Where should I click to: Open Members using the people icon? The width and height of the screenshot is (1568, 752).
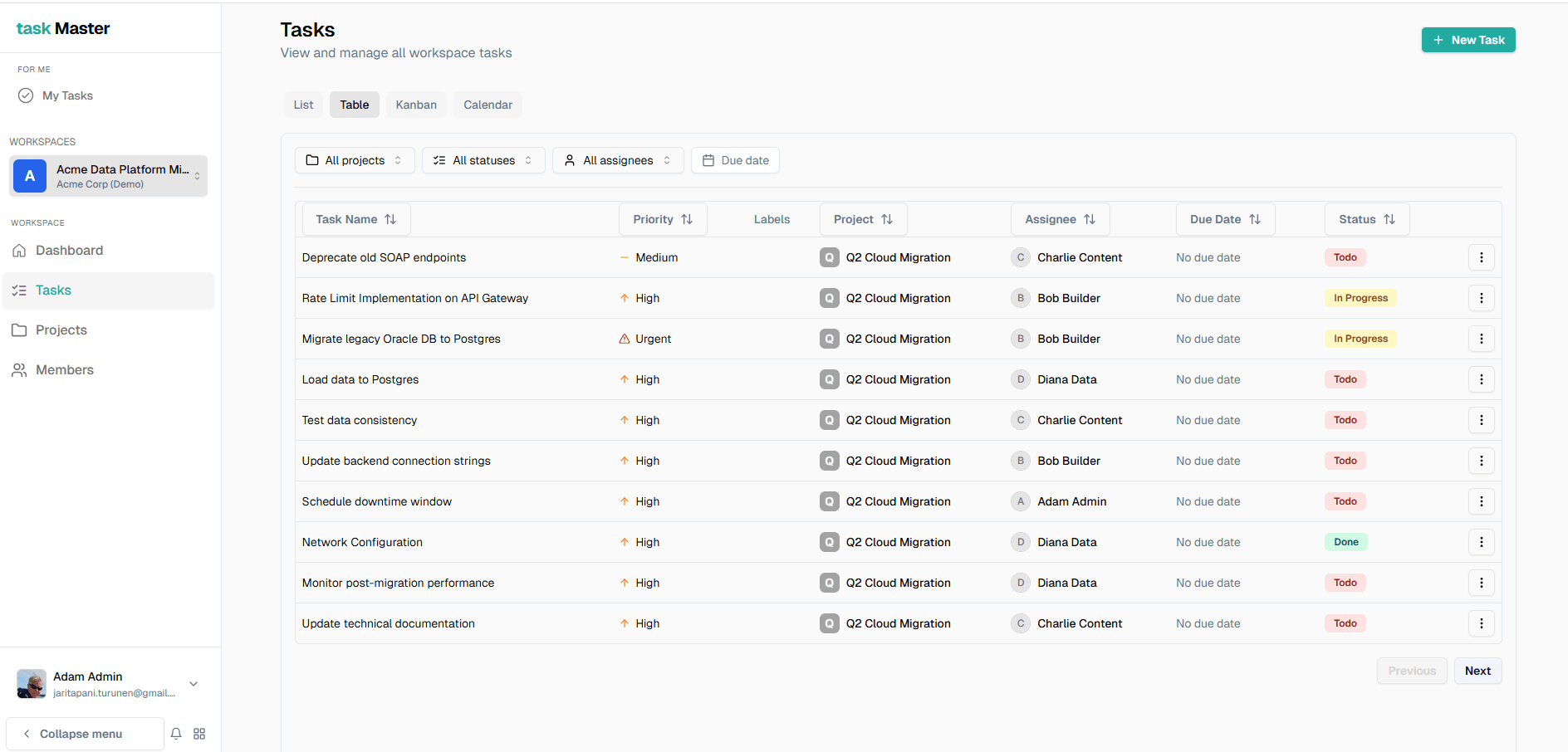tap(20, 369)
